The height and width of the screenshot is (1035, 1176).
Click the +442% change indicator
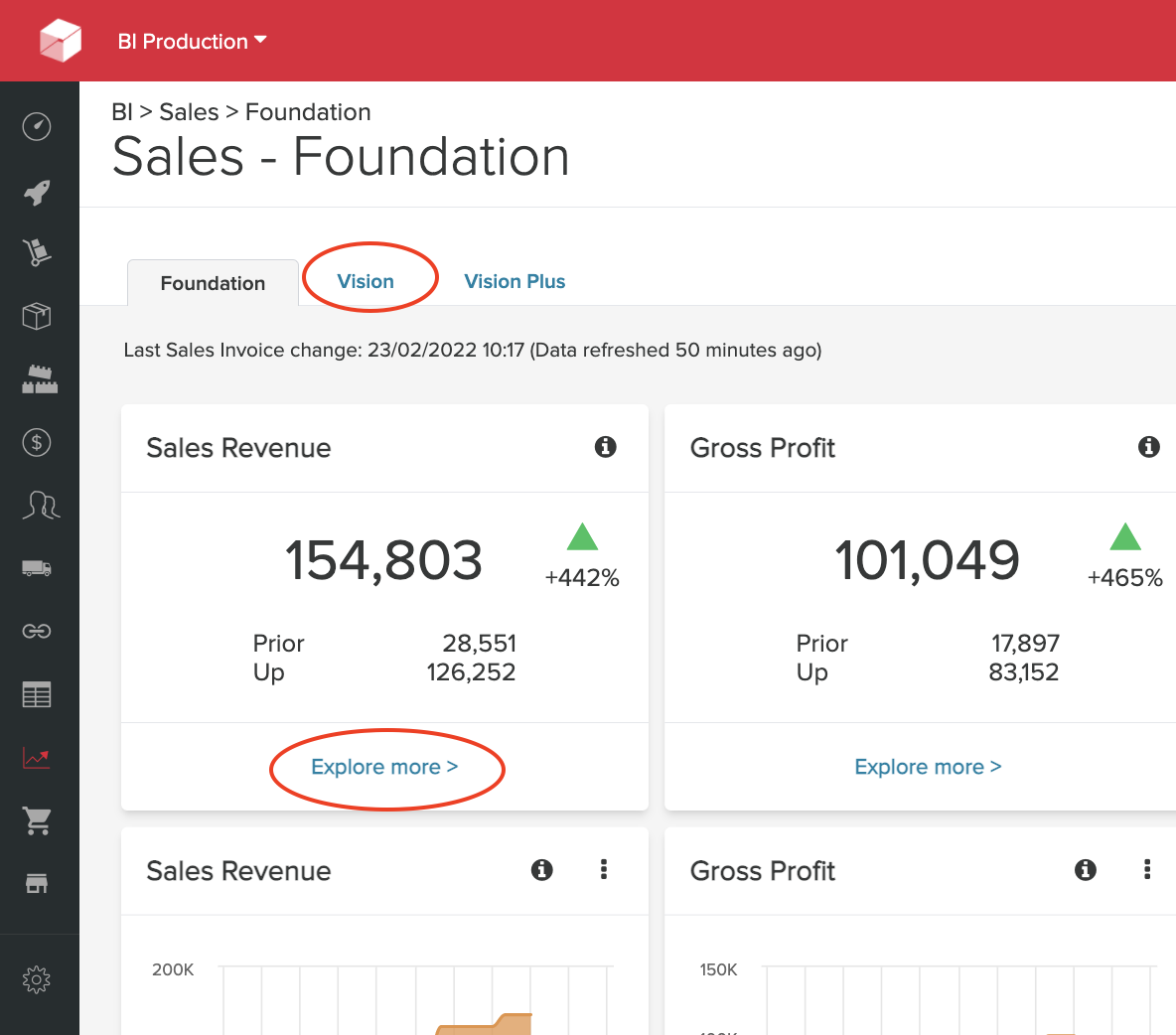(x=582, y=577)
